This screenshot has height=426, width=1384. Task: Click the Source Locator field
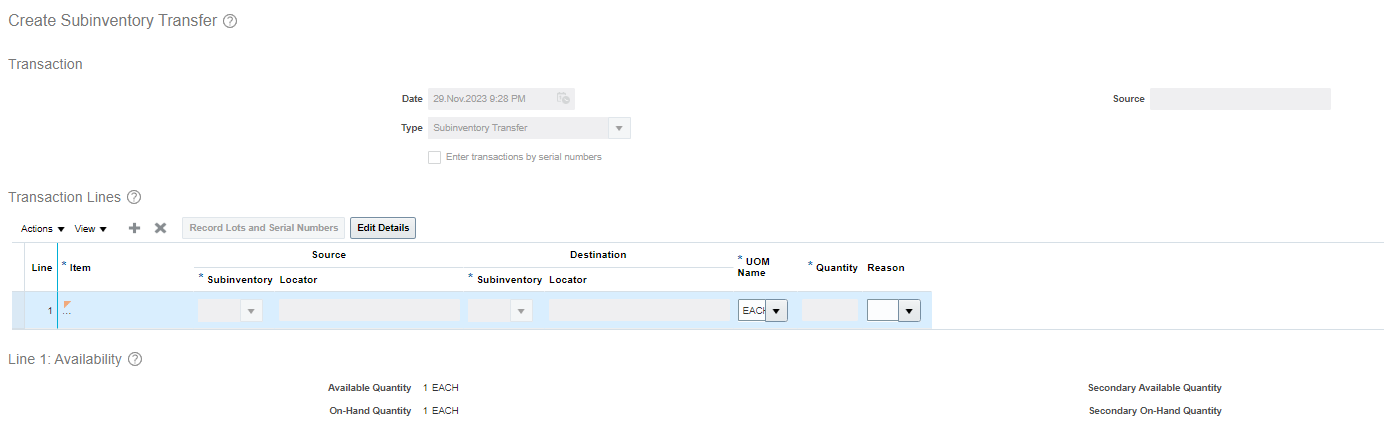(369, 311)
